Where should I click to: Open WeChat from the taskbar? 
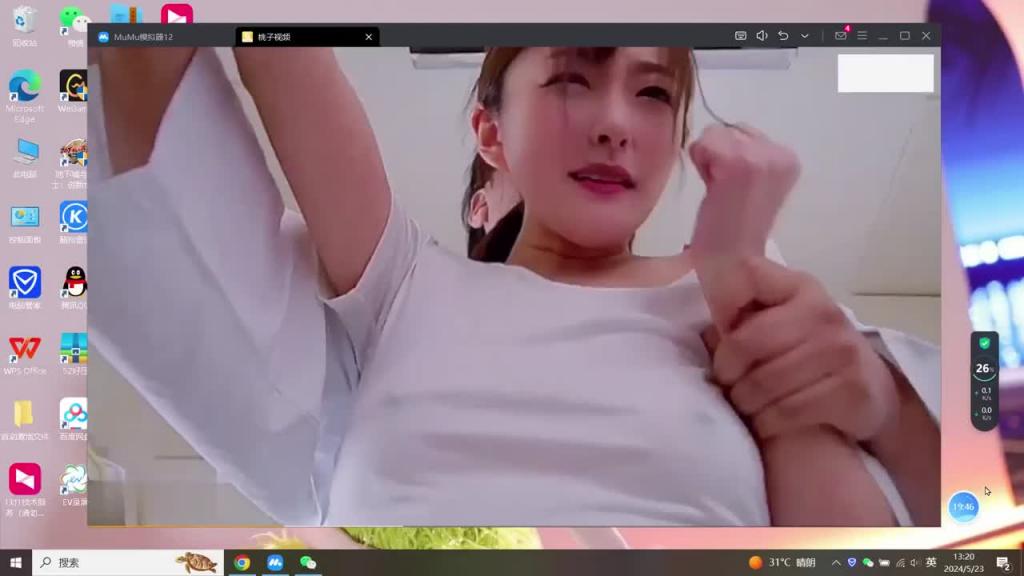pyautogui.click(x=308, y=562)
